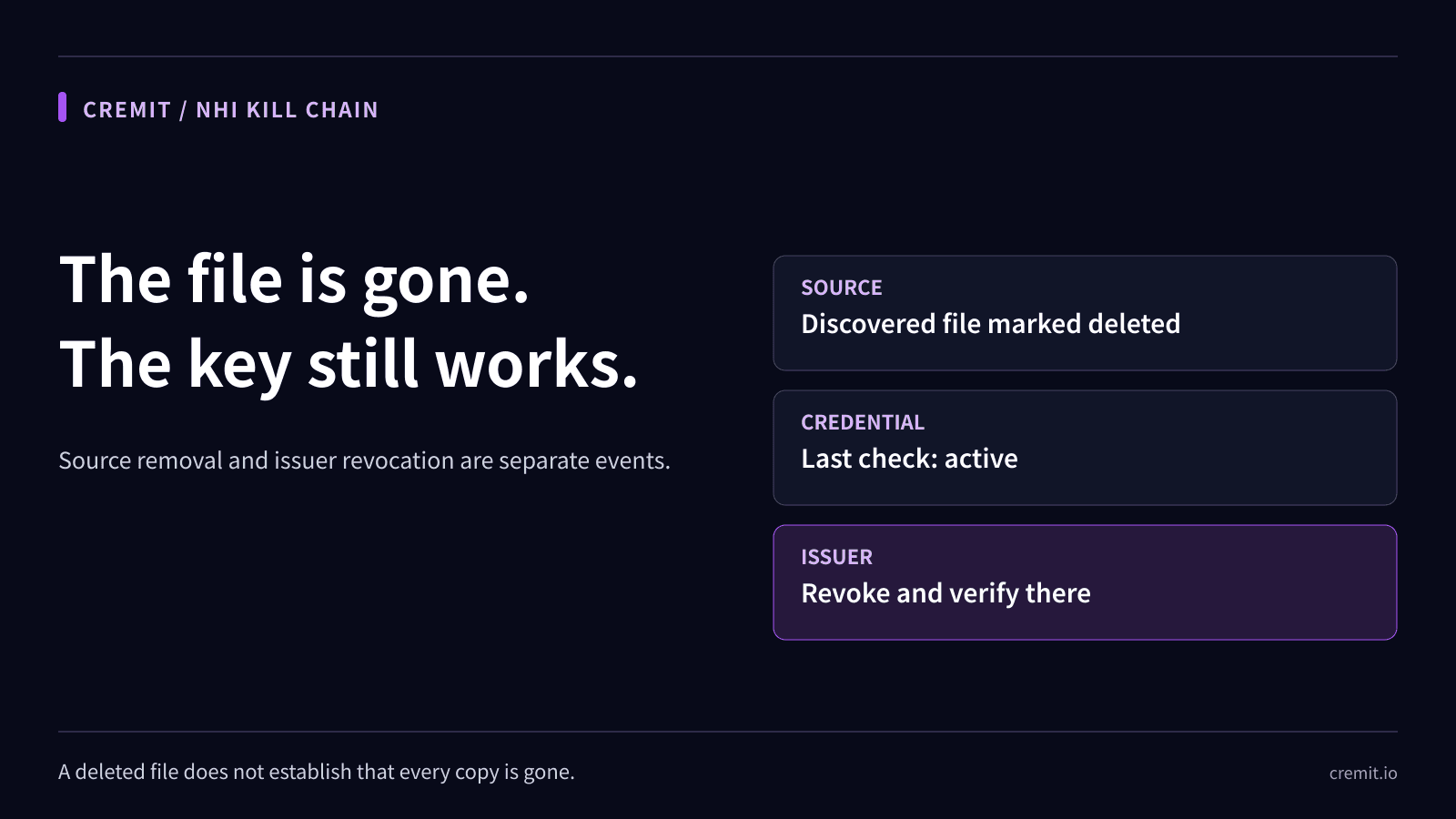Click the "CREMIT / NHI KILL CHAIN" header text

pyautogui.click(x=230, y=110)
